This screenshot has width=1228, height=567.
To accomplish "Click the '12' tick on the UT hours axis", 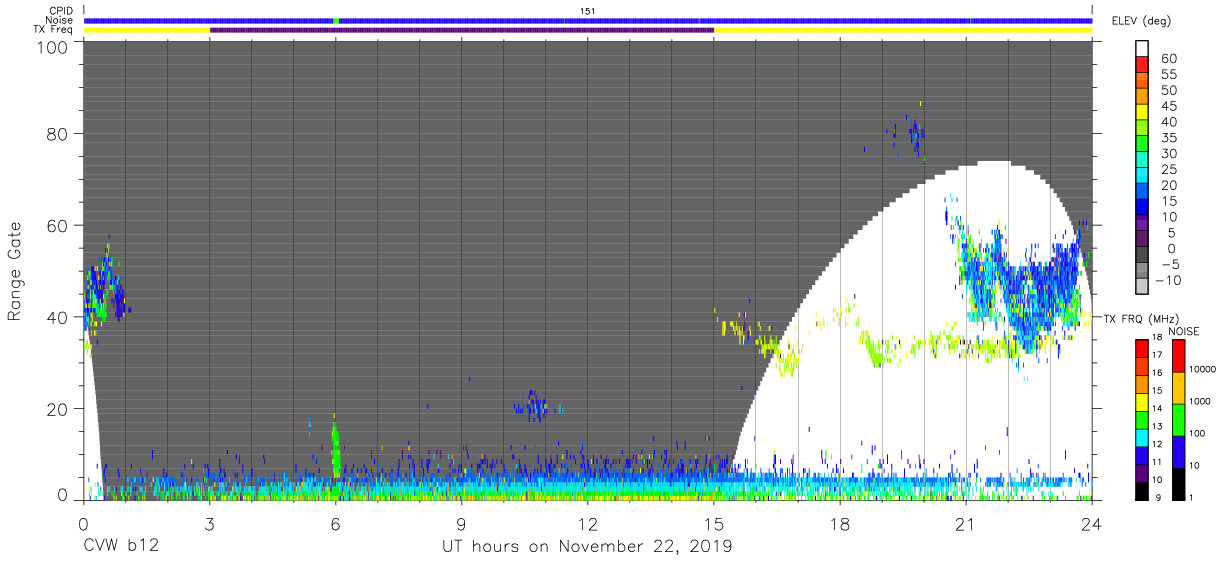I will click(x=588, y=523).
